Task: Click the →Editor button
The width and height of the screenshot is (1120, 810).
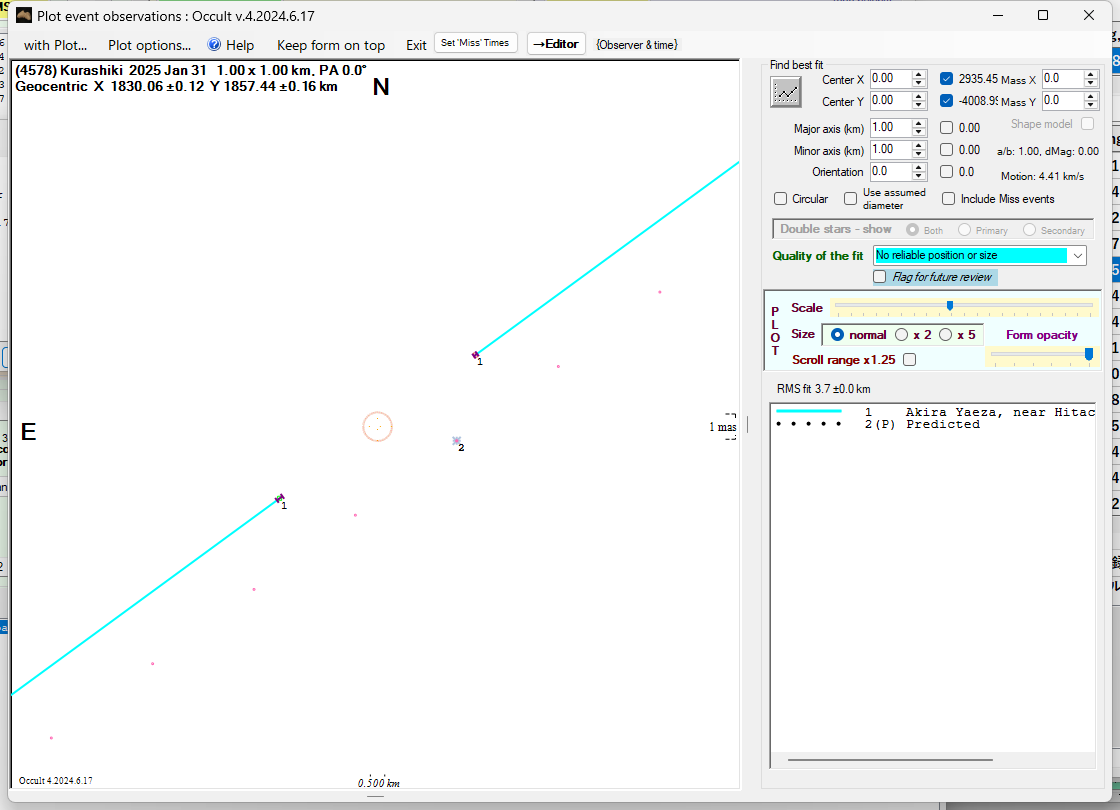Action: point(555,44)
